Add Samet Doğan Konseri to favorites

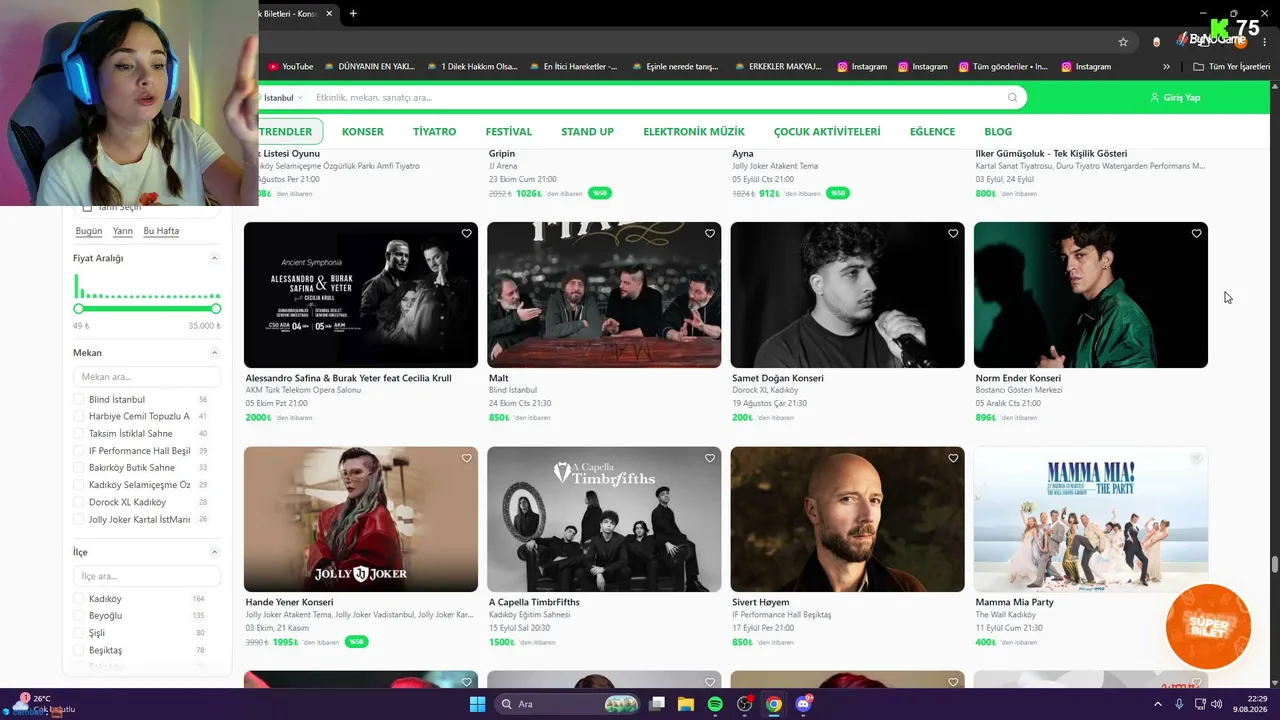click(953, 234)
